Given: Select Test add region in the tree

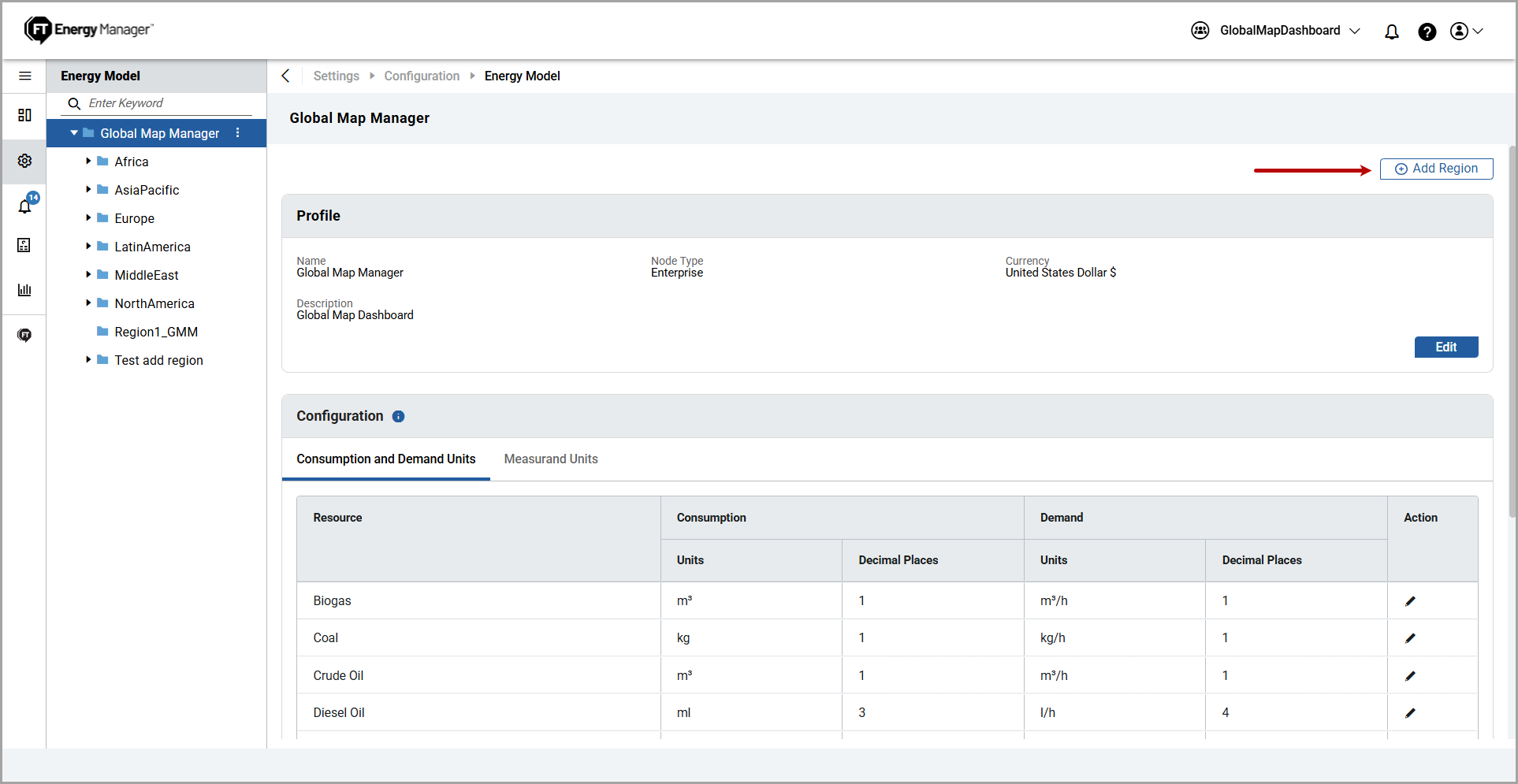Looking at the screenshot, I should coord(158,360).
